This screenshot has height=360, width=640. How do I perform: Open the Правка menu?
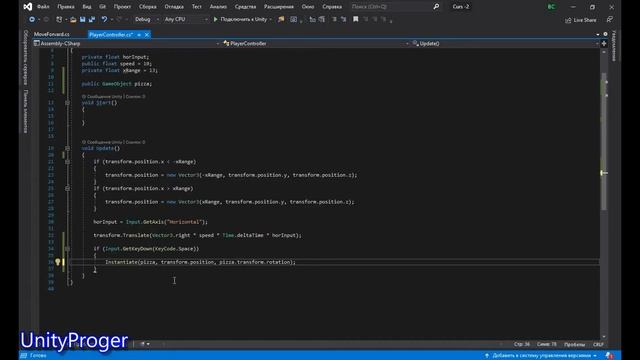[x=66, y=7]
